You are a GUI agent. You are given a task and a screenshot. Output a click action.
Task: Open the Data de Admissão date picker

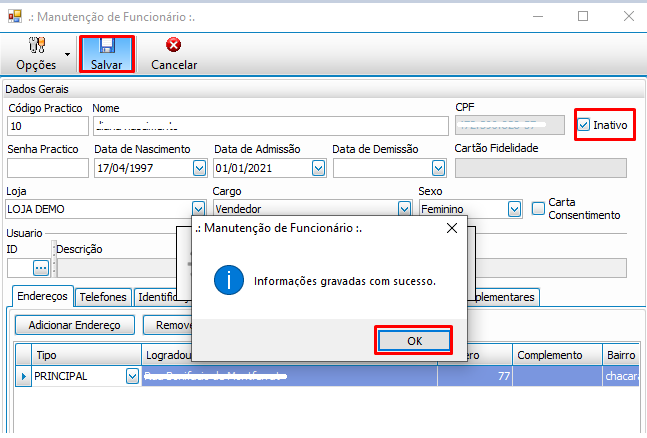[318, 168]
